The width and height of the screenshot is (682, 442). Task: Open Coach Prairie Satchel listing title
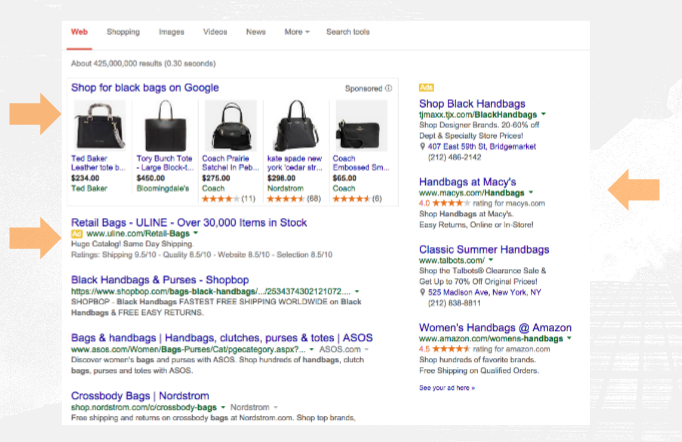click(231, 163)
